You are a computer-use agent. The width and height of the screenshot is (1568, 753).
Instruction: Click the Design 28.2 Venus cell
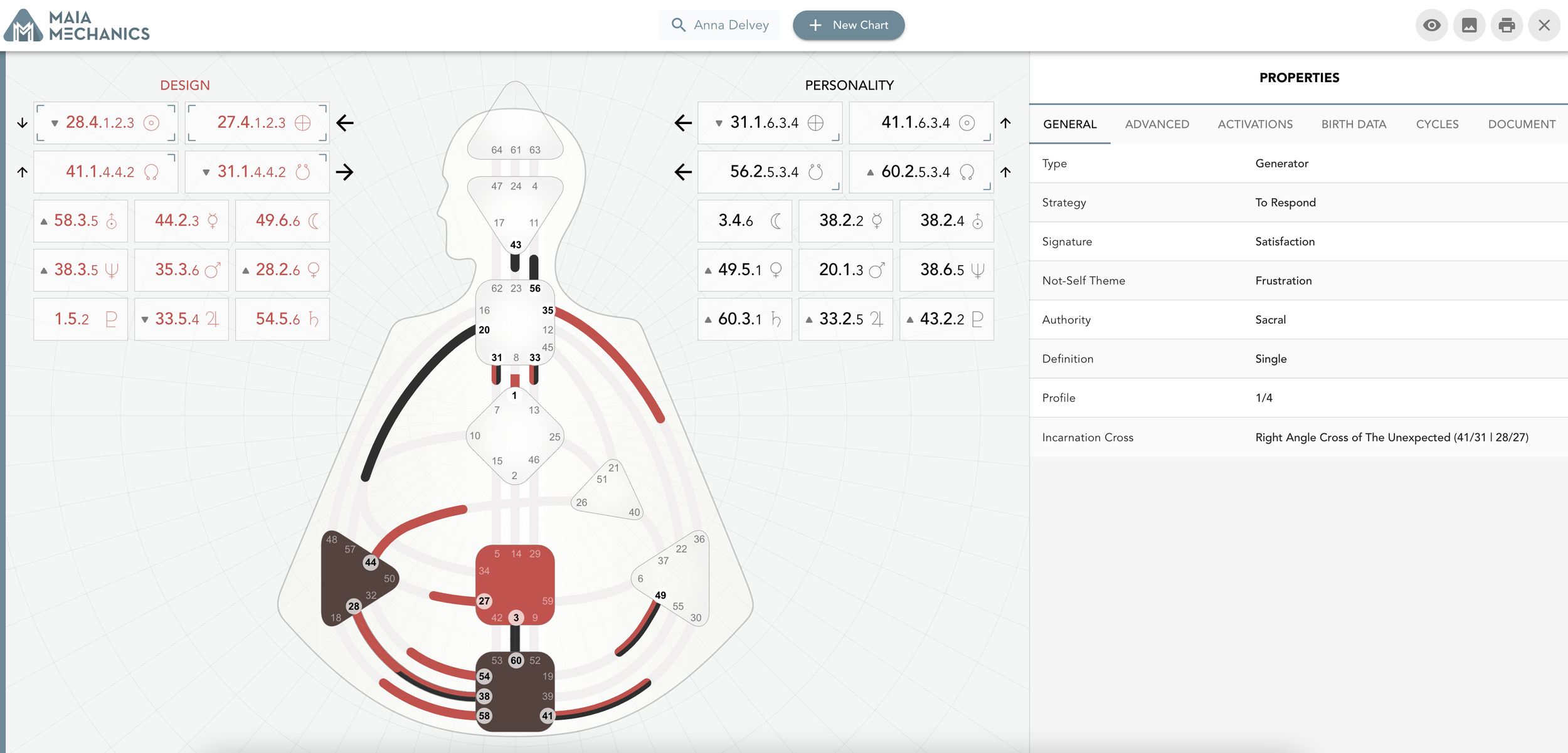[x=282, y=270]
